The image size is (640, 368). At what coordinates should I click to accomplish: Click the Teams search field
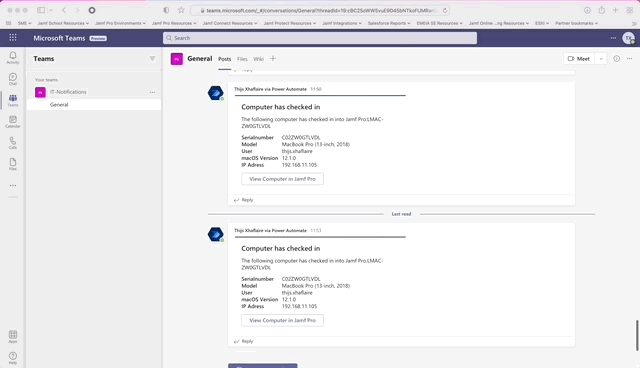pyautogui.click(x=320, y=38)
